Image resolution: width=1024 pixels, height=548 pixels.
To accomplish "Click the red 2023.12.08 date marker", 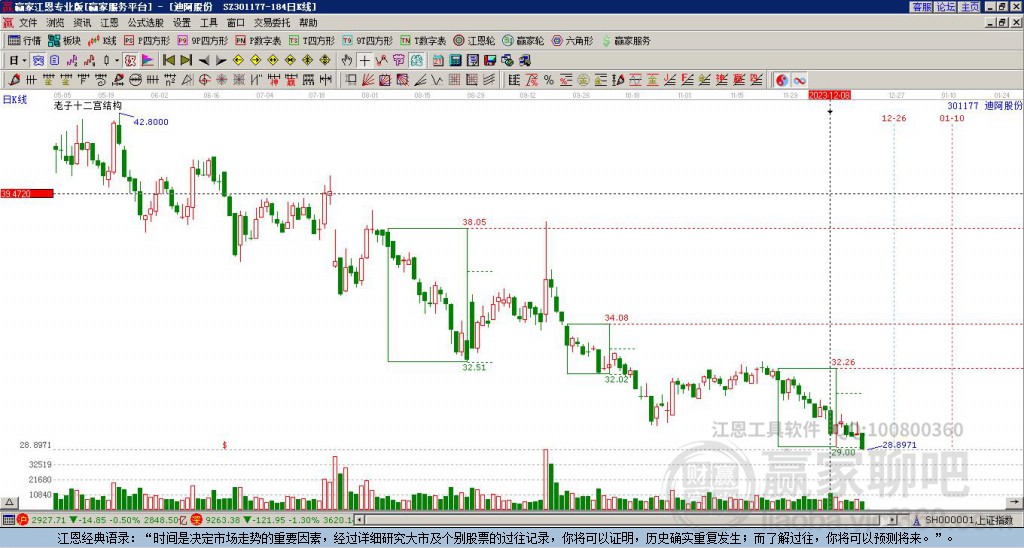I will [x=829, y=95].
